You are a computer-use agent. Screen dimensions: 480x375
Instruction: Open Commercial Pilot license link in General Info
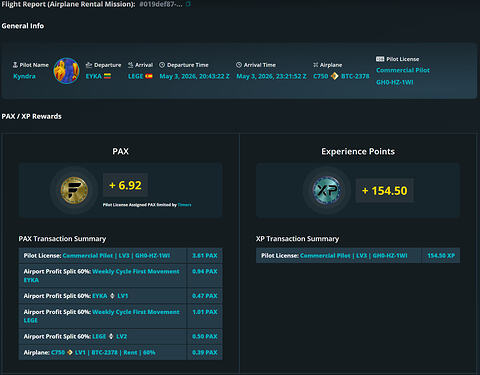[x=403, y=70]
